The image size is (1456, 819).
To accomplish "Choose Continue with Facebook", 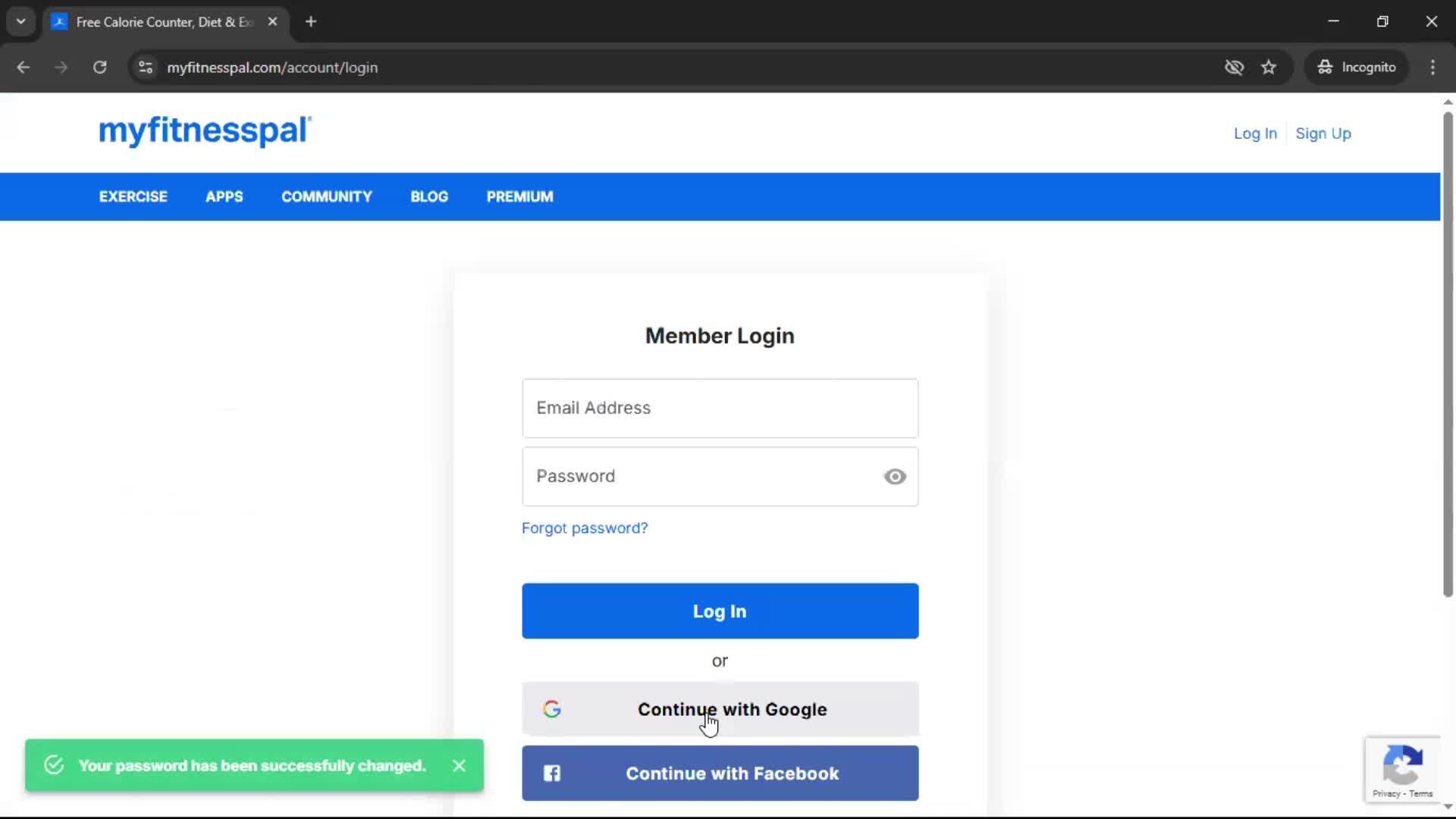I will (720, 773).
